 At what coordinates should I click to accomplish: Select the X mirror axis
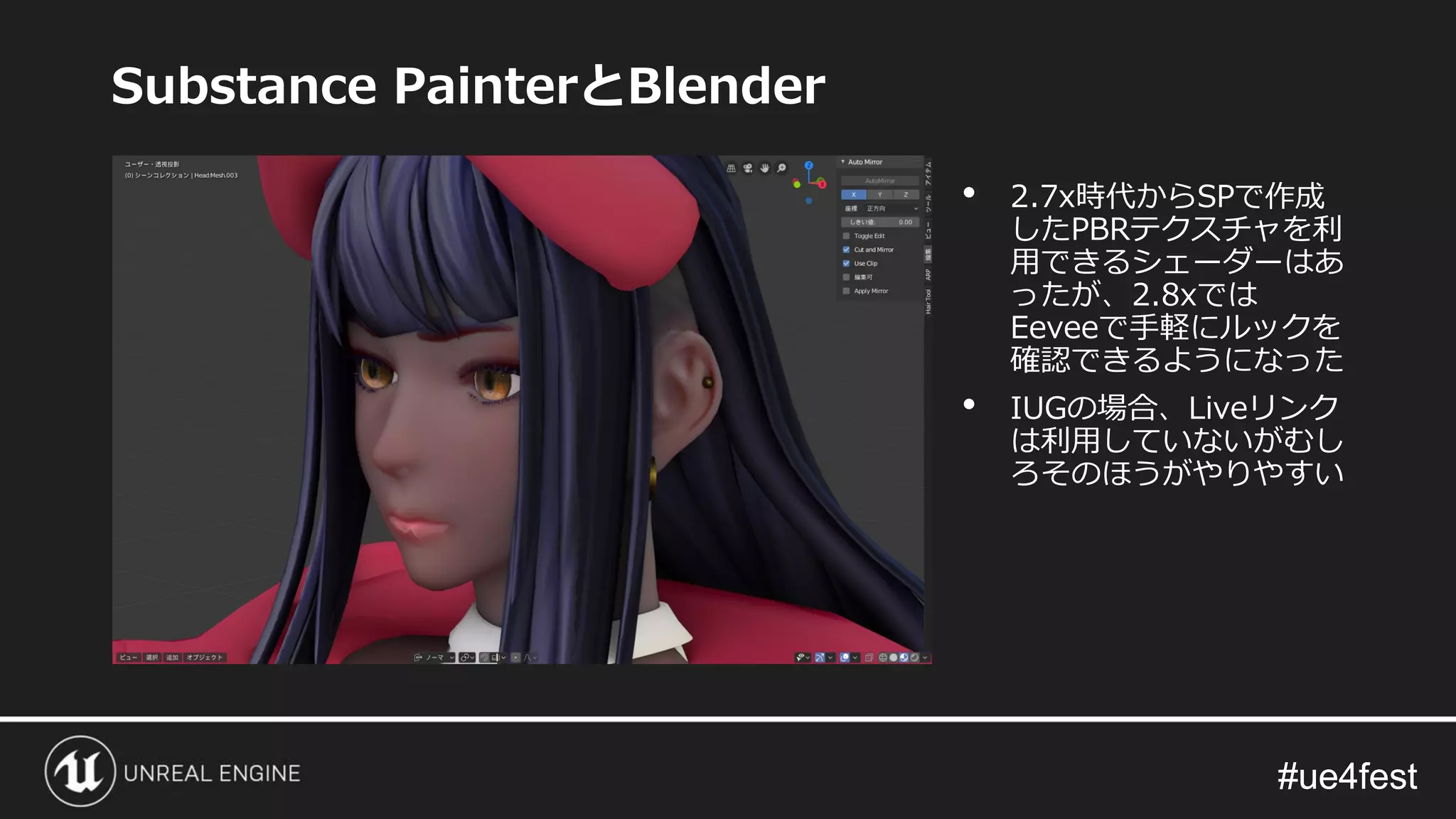pos(854,195)
